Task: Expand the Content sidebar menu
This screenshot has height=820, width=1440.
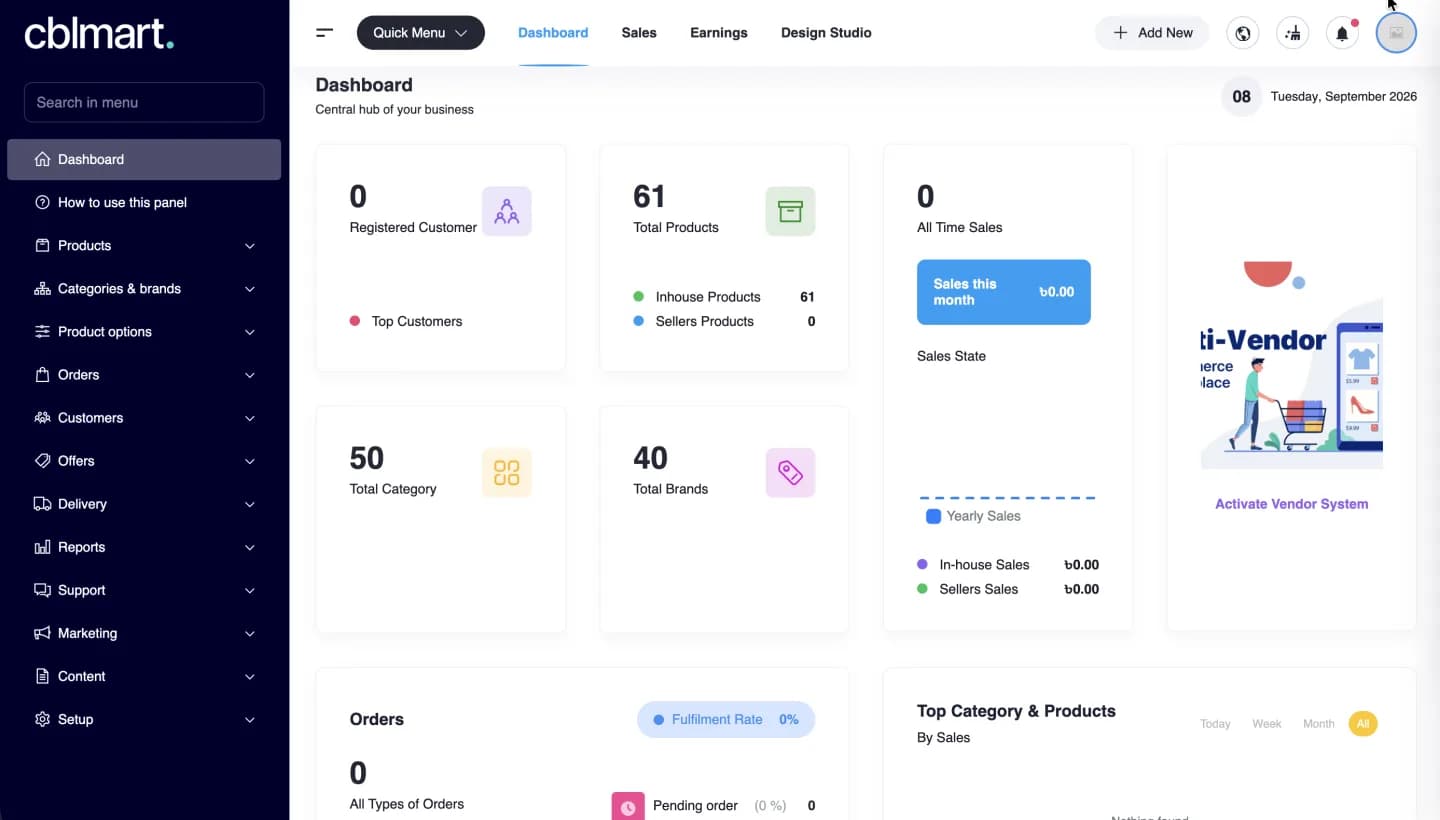Action: [x=144, y=676]
